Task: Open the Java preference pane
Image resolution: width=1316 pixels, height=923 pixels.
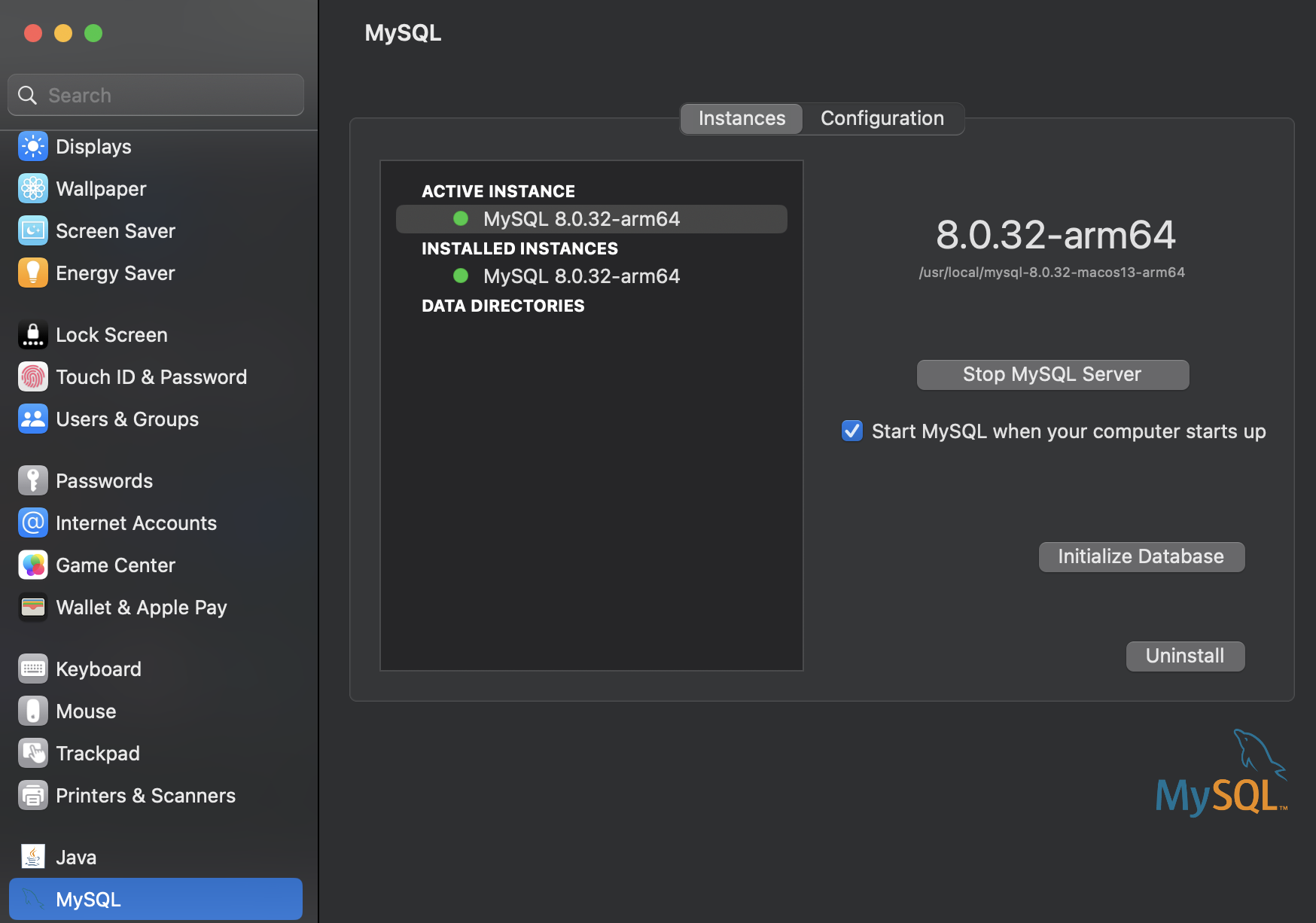Action: coord(75,856)
